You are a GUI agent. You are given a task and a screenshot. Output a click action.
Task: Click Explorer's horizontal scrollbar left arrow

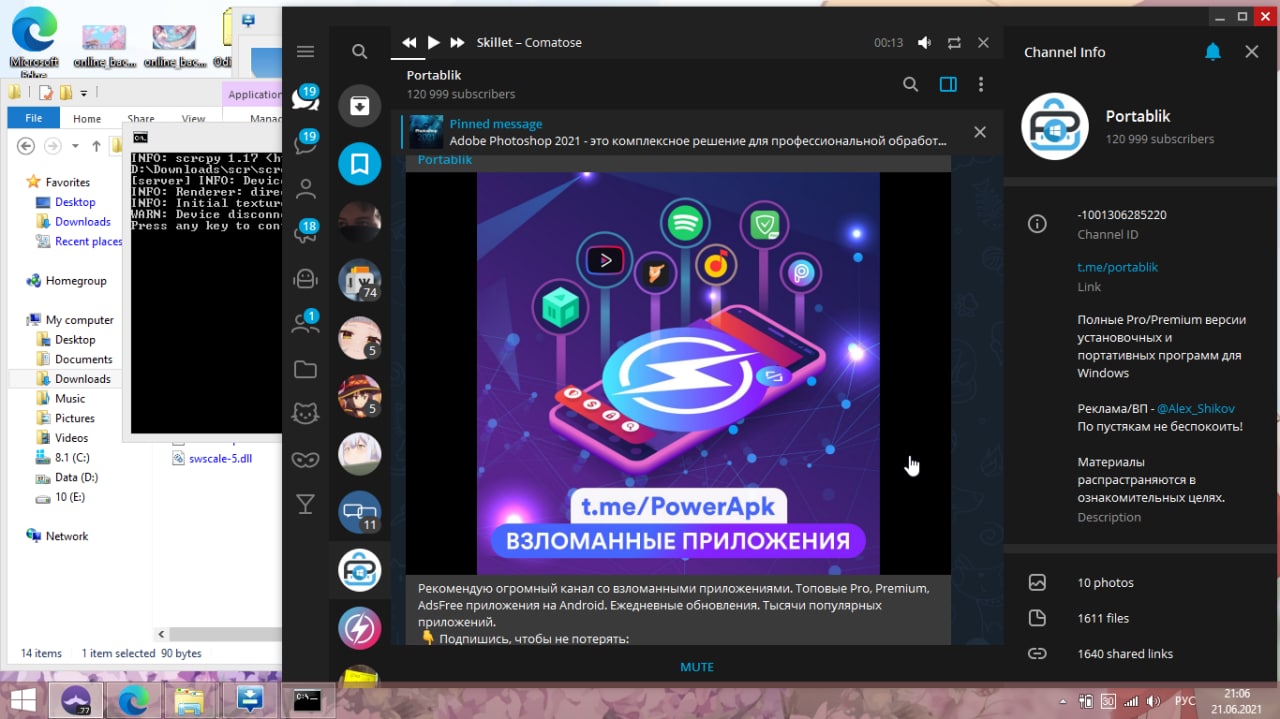point(161,633)
